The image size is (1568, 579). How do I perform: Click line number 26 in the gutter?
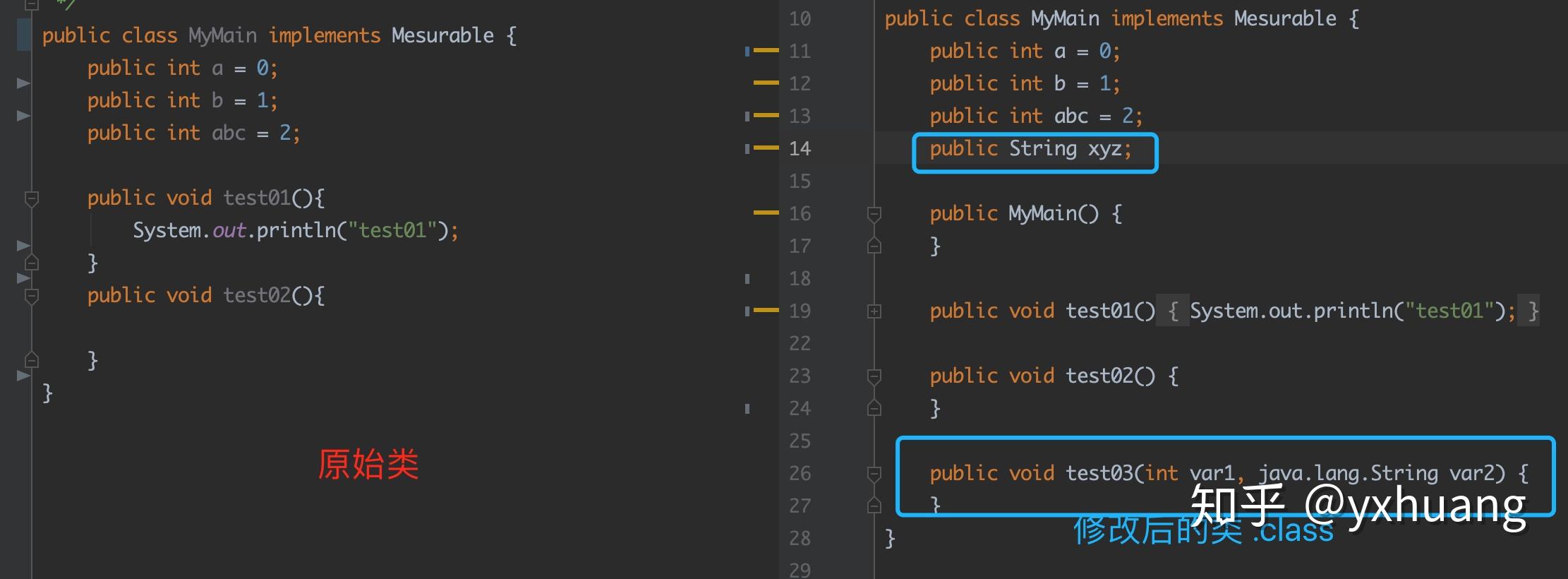coord(800,474)
